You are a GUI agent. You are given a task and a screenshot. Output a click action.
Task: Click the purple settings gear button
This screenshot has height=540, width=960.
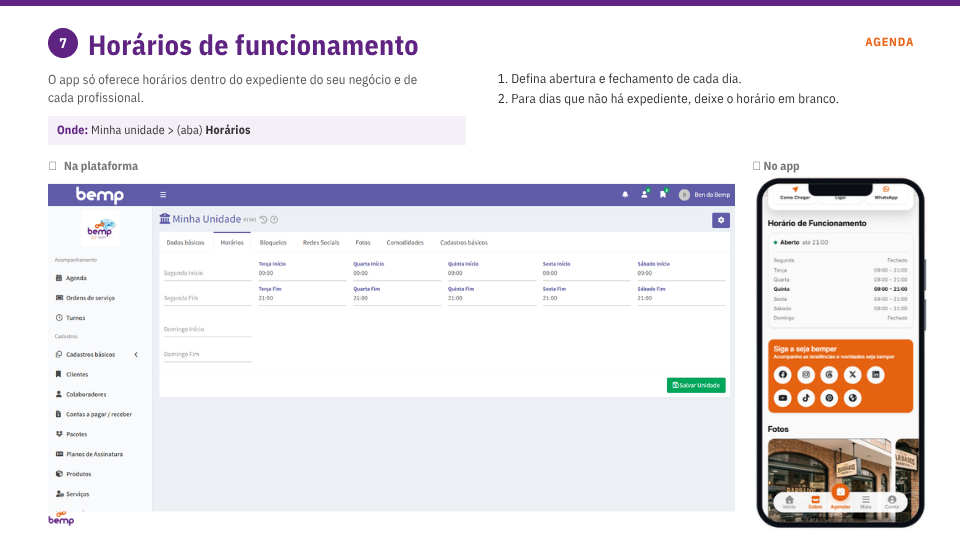pyautogui.click(x=721, y=220)
